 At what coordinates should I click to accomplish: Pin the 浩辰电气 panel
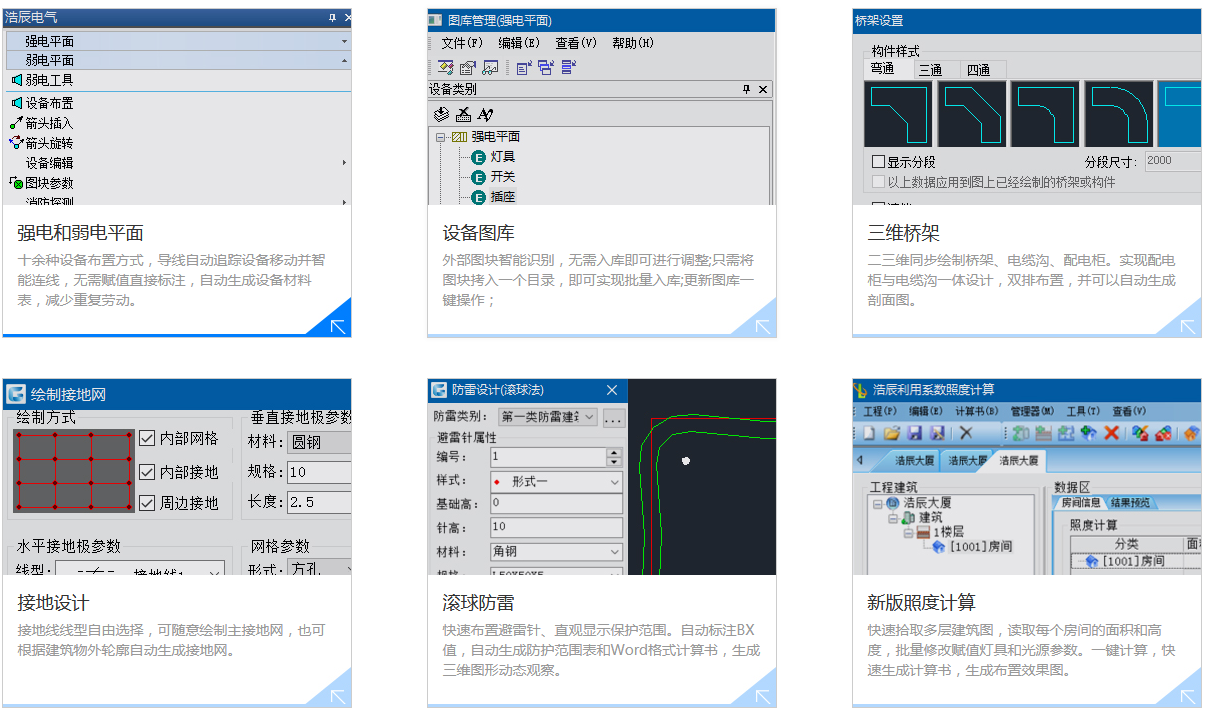pyautogui.click(x=333, y=17)
